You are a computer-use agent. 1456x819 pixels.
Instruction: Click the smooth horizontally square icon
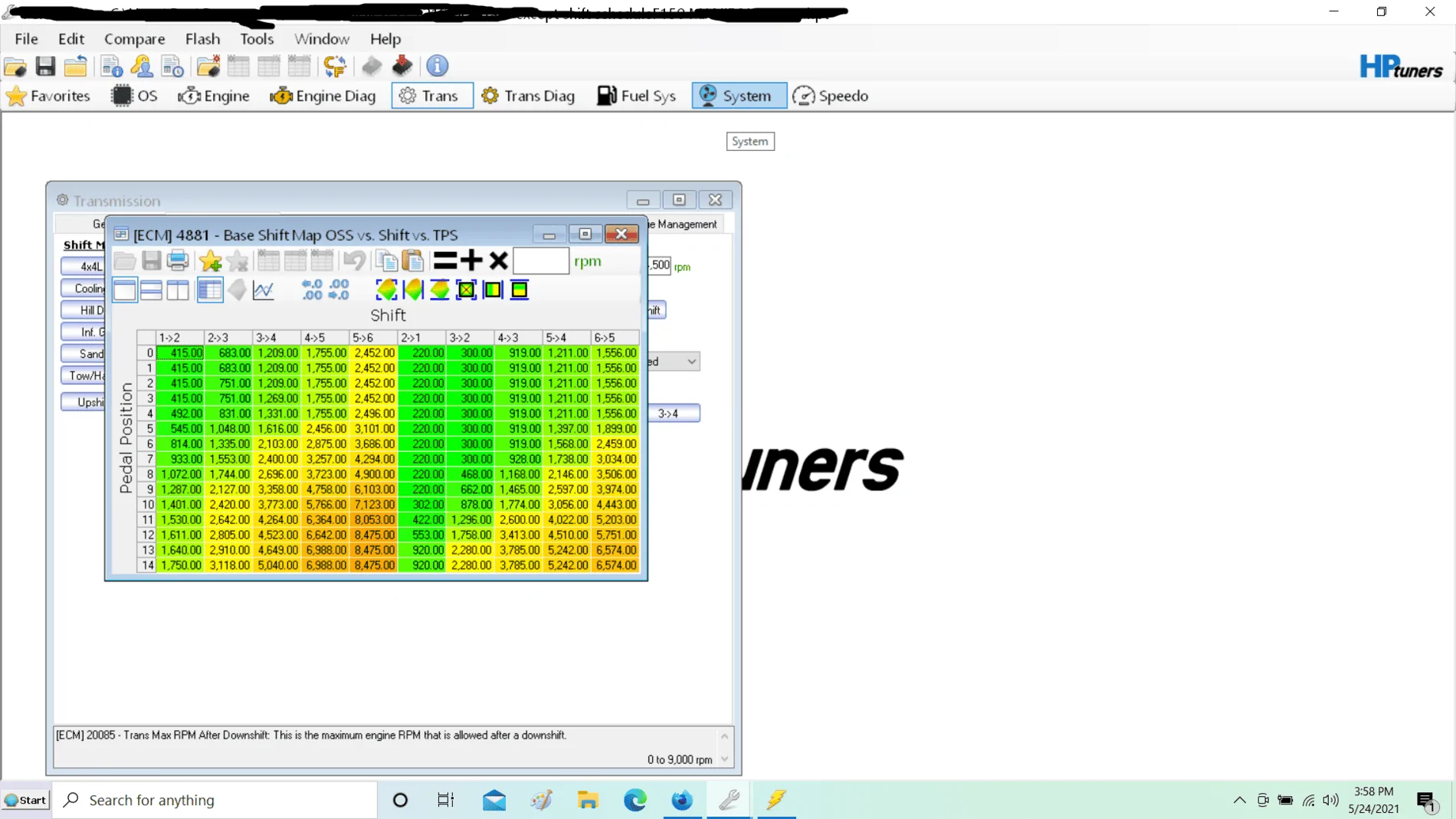(493, 290)
